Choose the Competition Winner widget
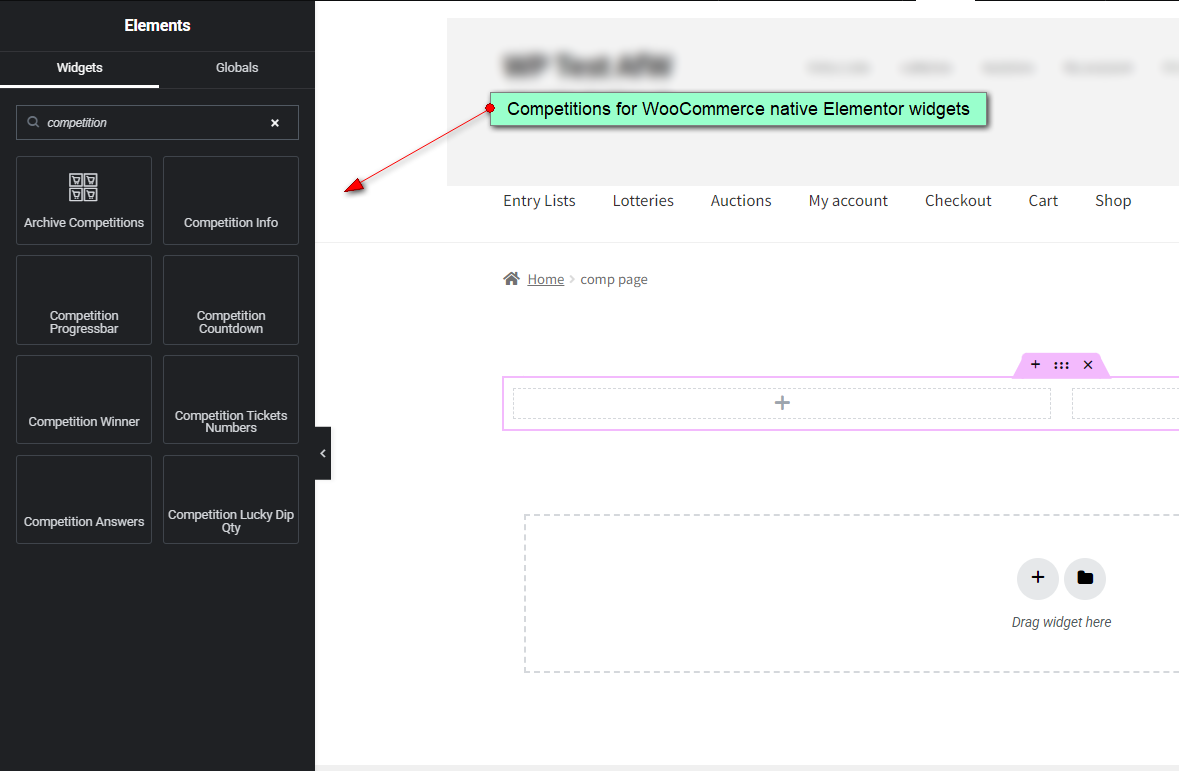1179x771 pixels. pos(83,399)
